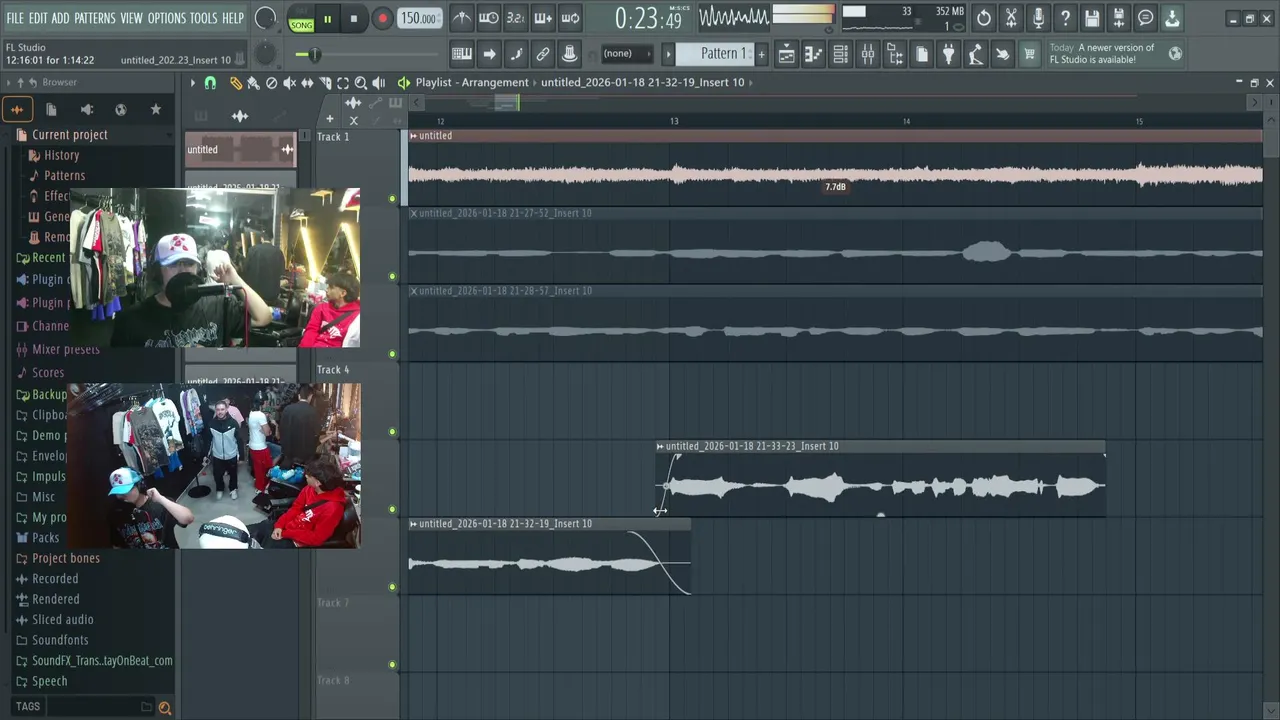This screenshot has width=1280, height=720.
Task: Select the playlist Slip tool
Action: point(307,83)
